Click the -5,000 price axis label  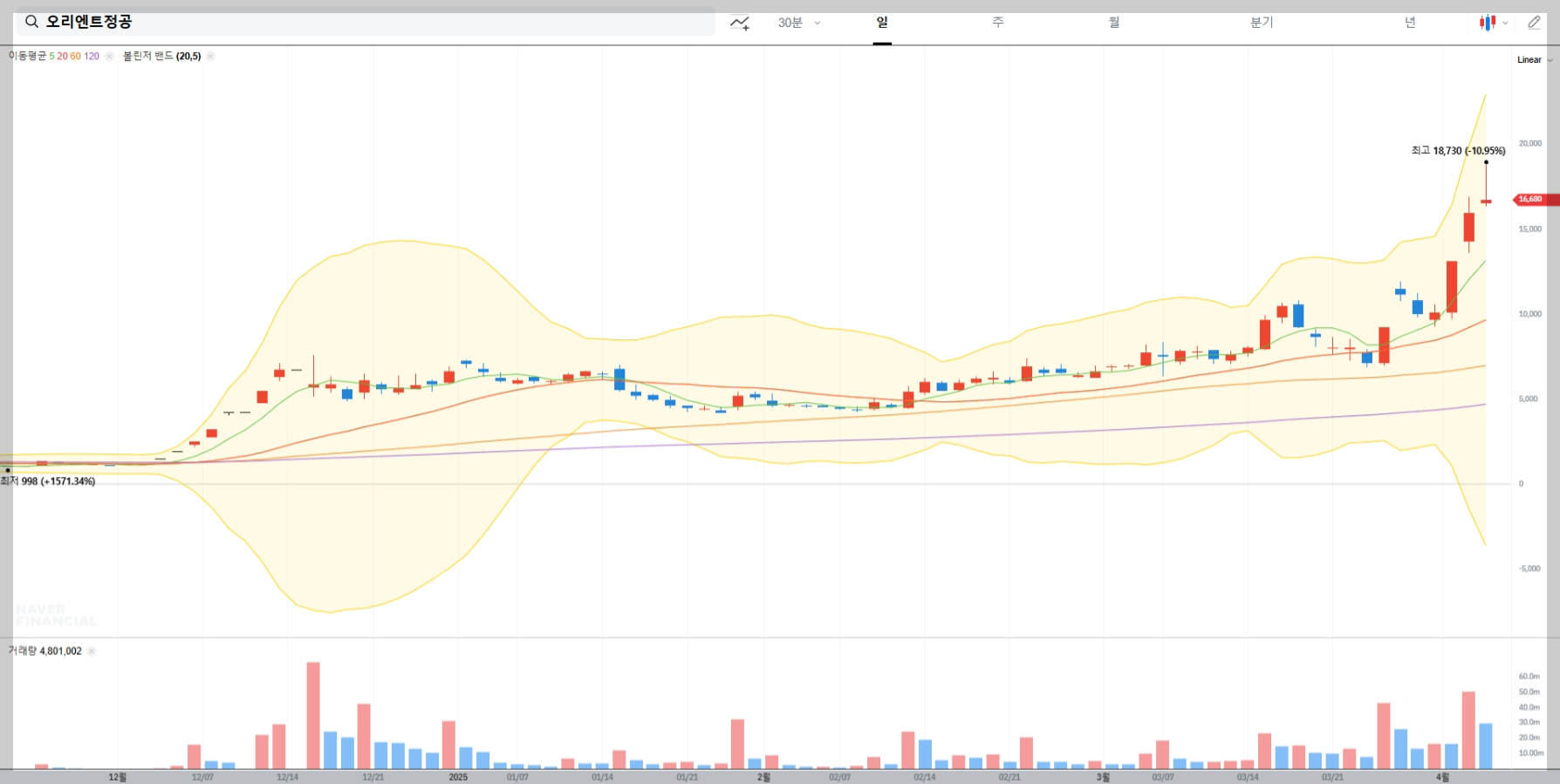click(x=1529, y=569)
